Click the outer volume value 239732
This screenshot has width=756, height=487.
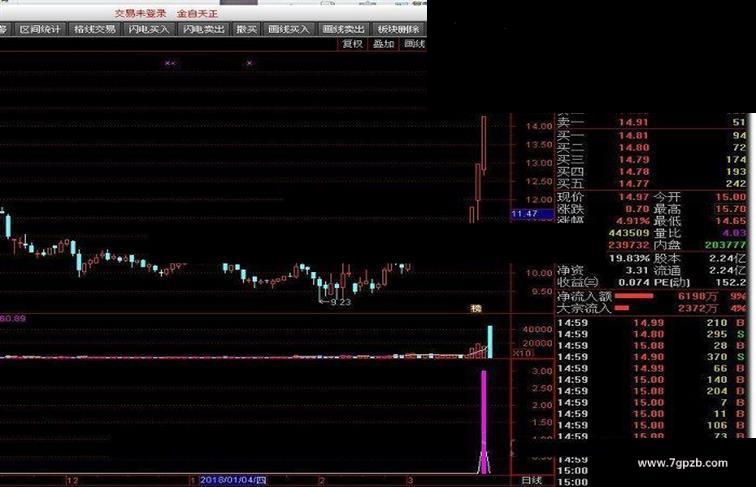629,245
